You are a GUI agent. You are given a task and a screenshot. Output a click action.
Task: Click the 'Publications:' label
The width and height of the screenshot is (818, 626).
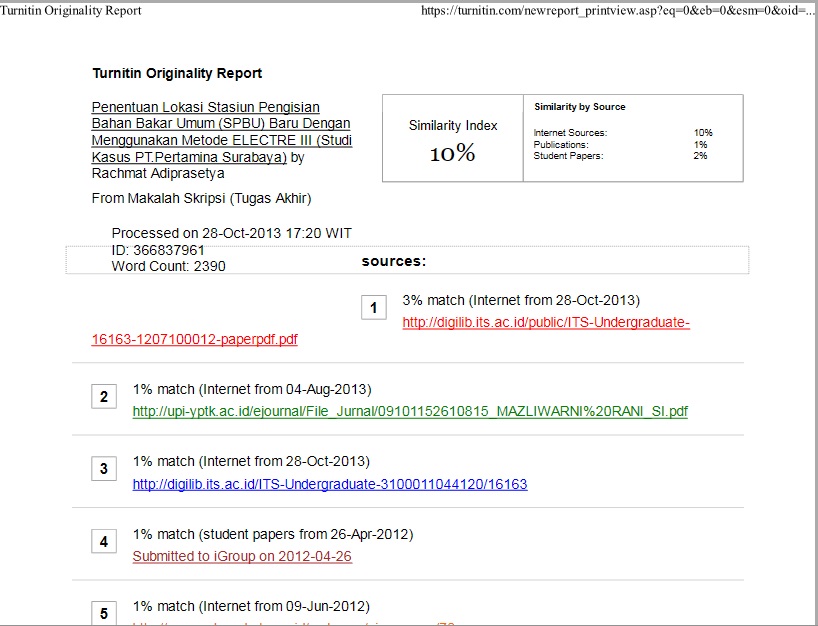tap(564, 145)
